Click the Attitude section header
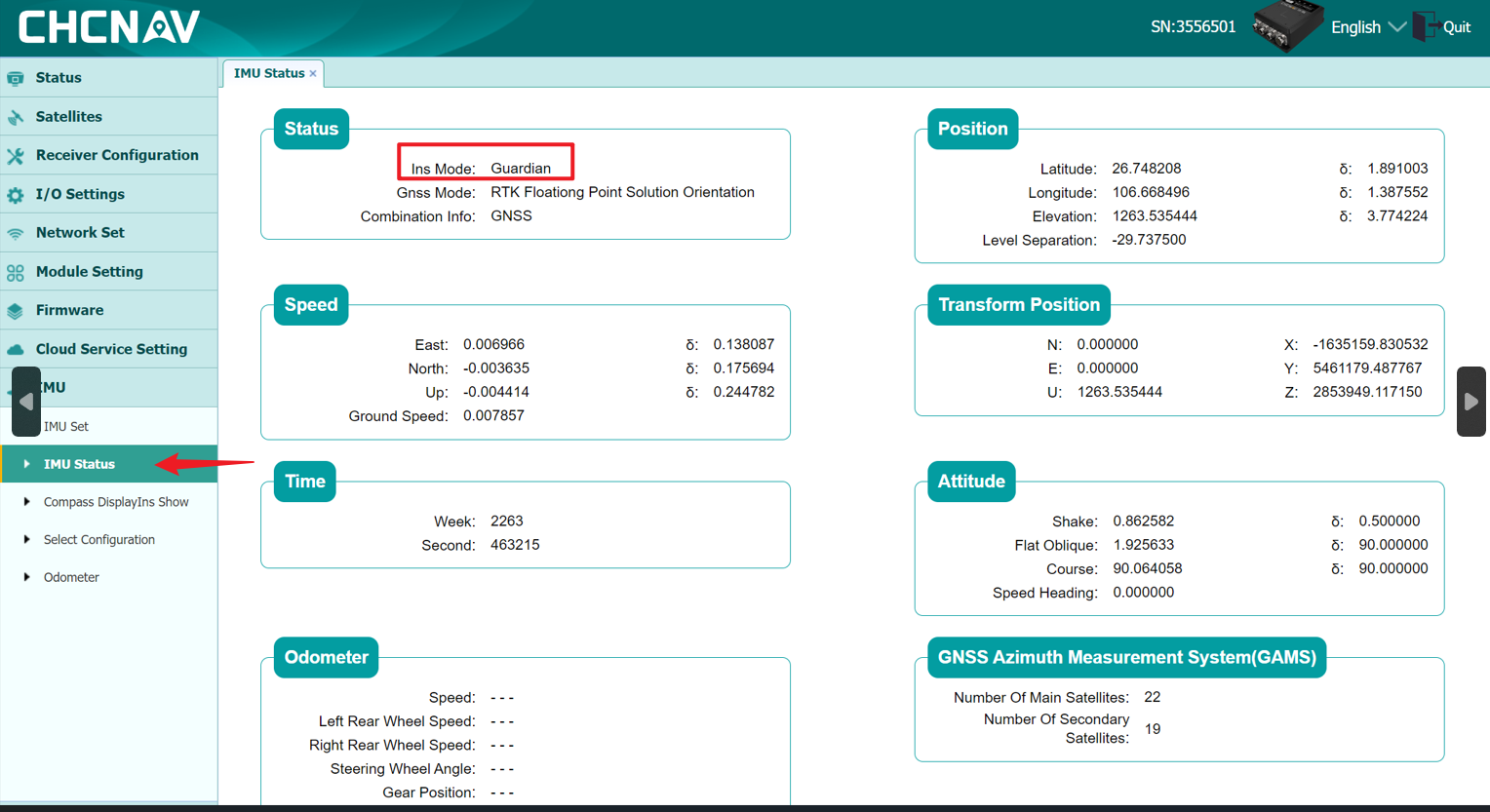Image resolution: width=1490 pixels, height=812 pixels. coord(971,482)
